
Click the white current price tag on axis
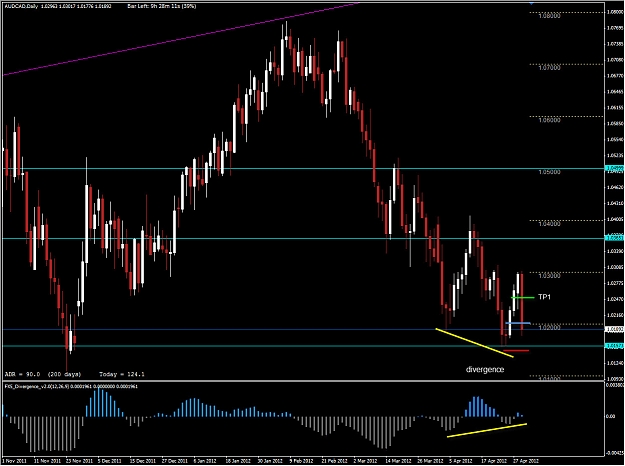614,329
